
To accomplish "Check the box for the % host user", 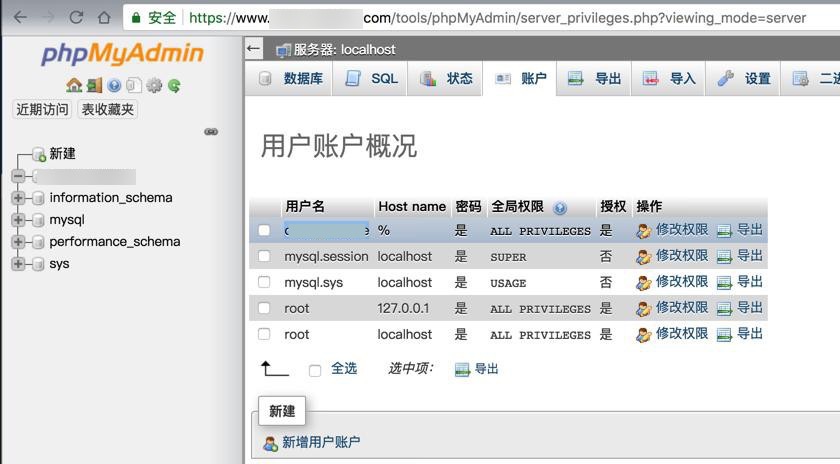I will point(264,230).
